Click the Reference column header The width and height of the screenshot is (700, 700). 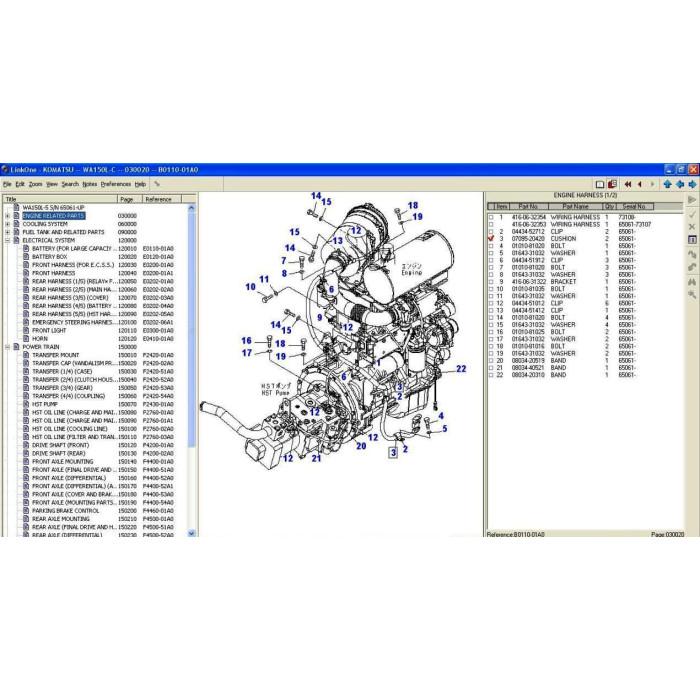(162, 199)
